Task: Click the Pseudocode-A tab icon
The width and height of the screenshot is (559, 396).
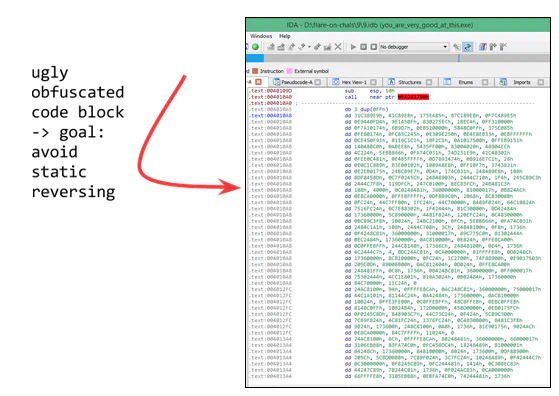Action: (x=276, y=82)
